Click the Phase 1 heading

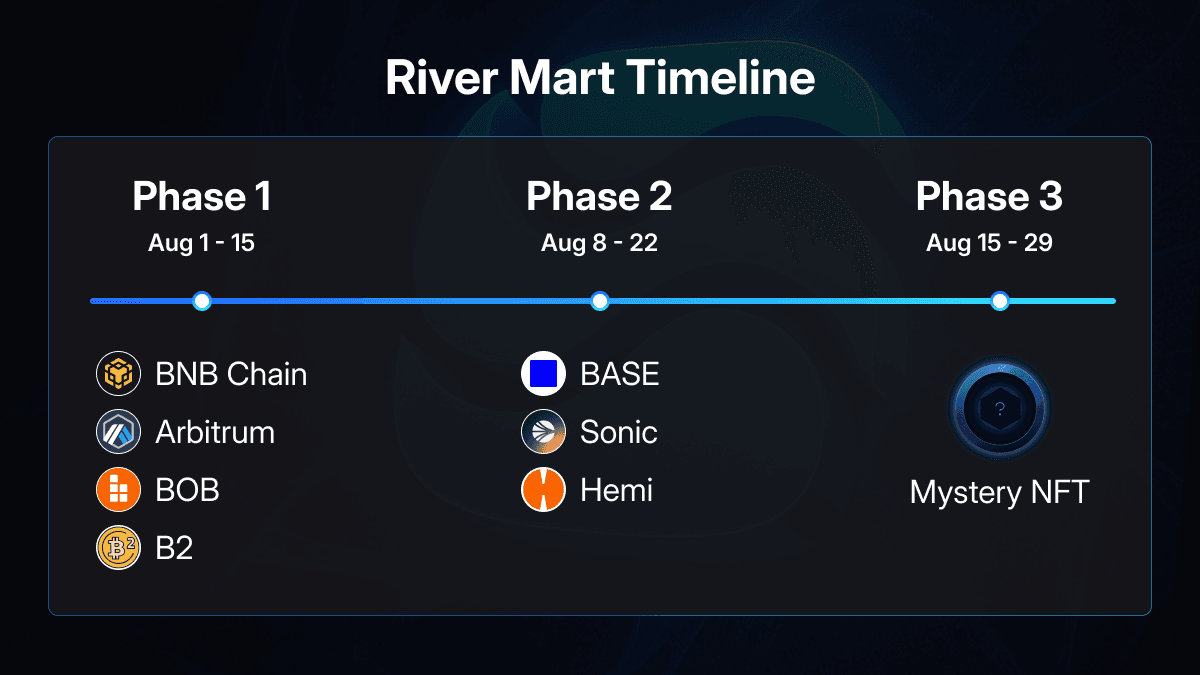202,197
